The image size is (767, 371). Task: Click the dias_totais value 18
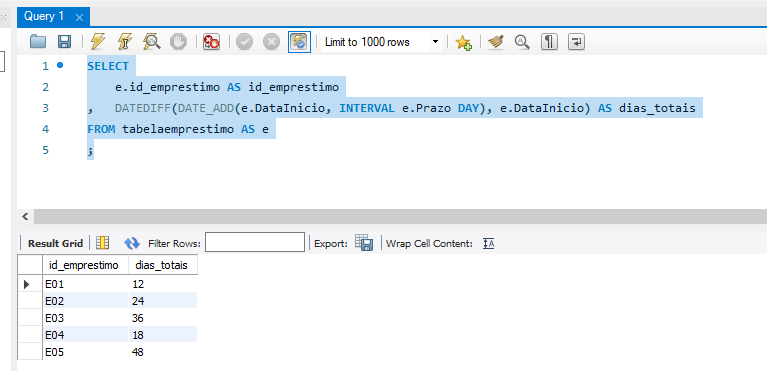click(163, 335)
